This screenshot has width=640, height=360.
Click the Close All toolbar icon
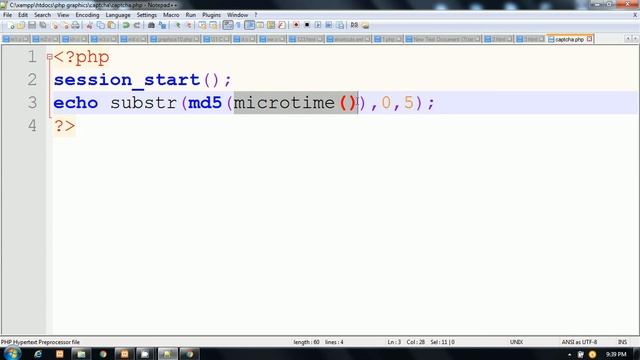(x=65, y=25)
